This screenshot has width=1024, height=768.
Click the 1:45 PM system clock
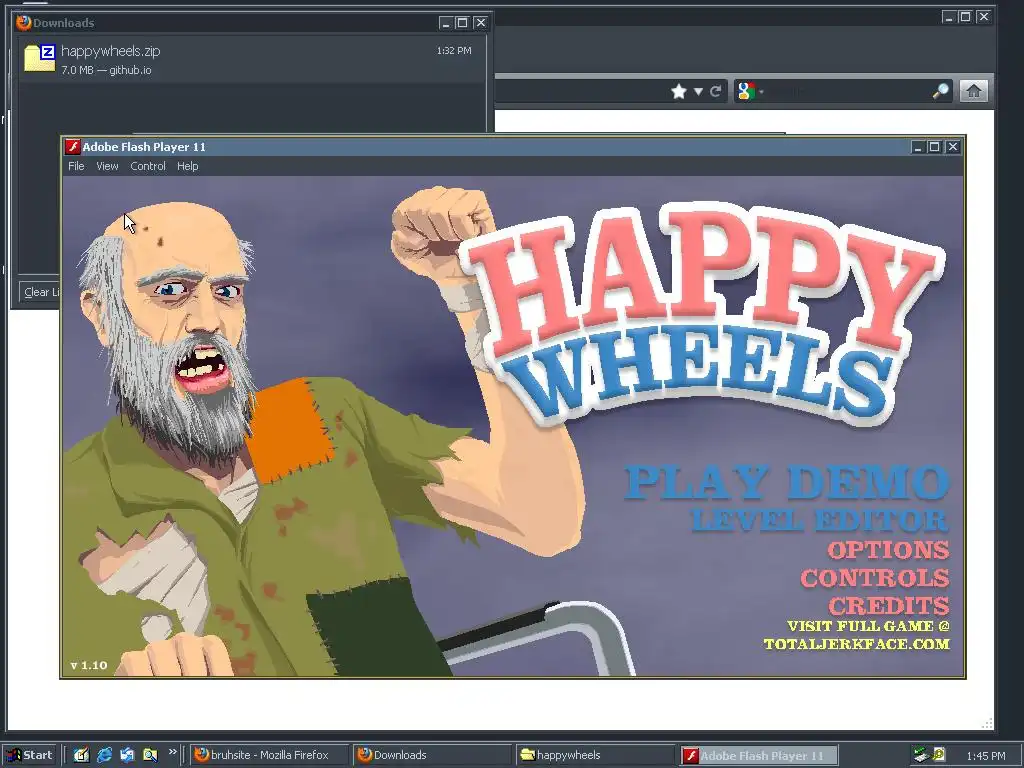pyautogui.click(x=985, y=756)
